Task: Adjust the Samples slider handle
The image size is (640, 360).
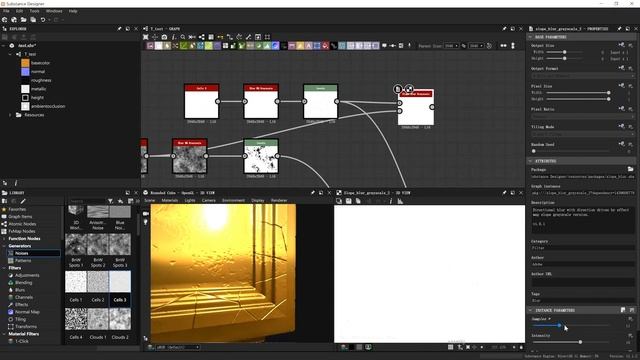Action: 560,325
